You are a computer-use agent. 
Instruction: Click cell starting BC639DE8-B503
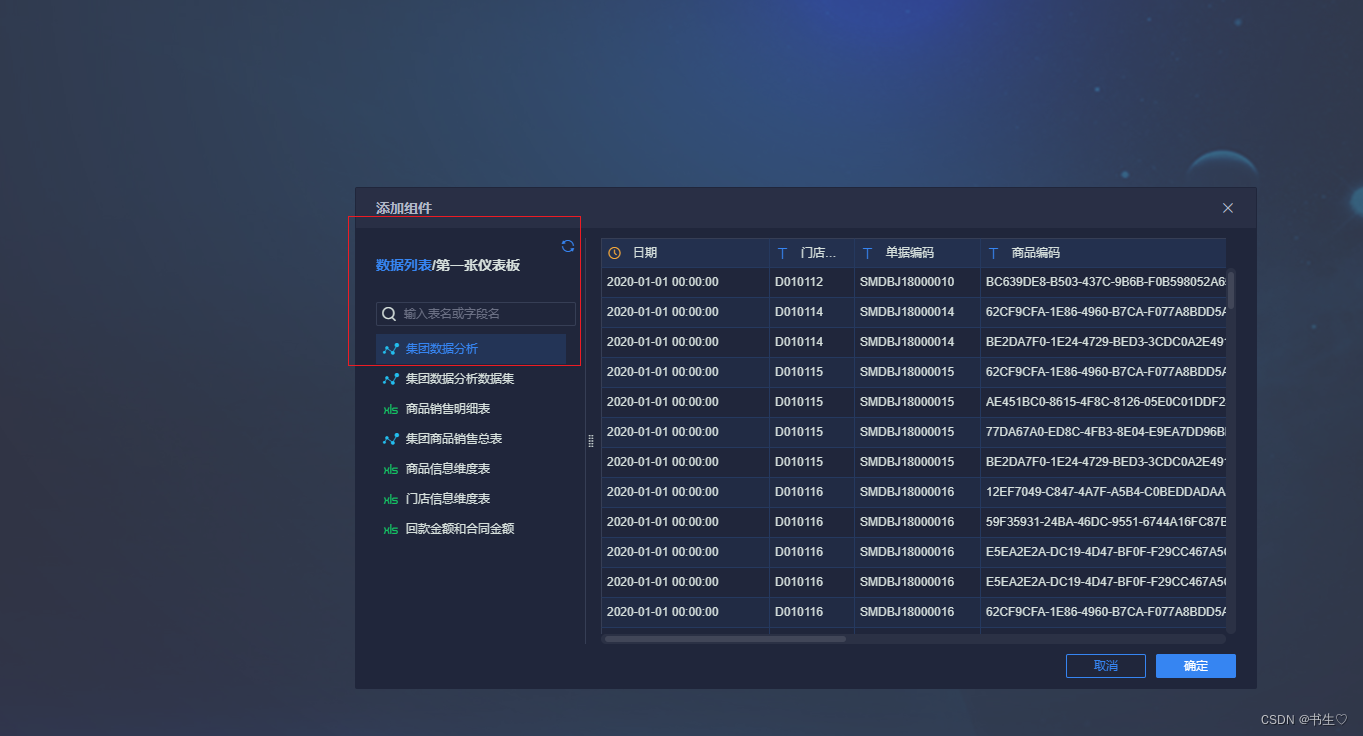click(1103, 283)
